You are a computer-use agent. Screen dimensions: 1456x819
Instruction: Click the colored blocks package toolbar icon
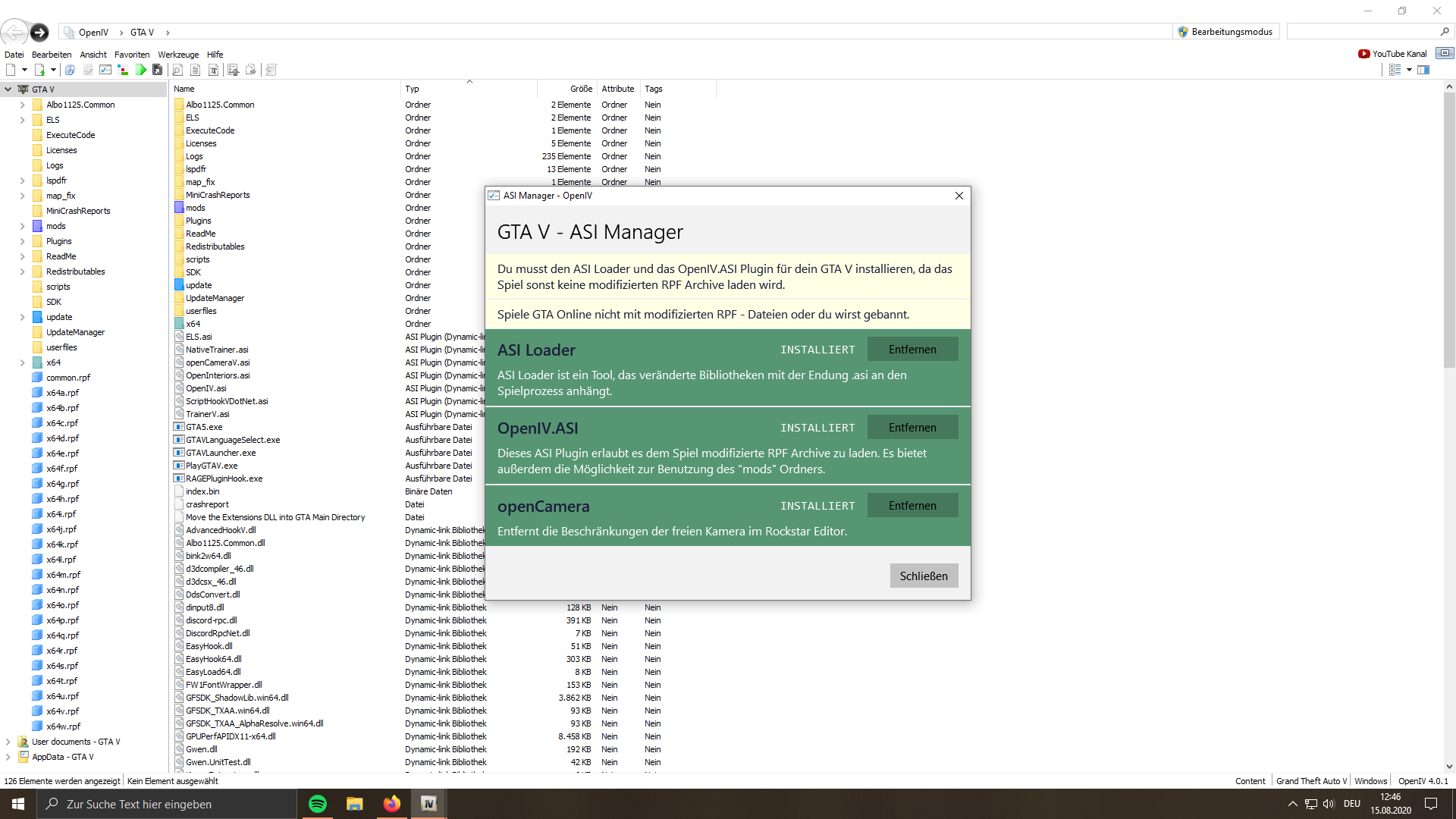123,70
